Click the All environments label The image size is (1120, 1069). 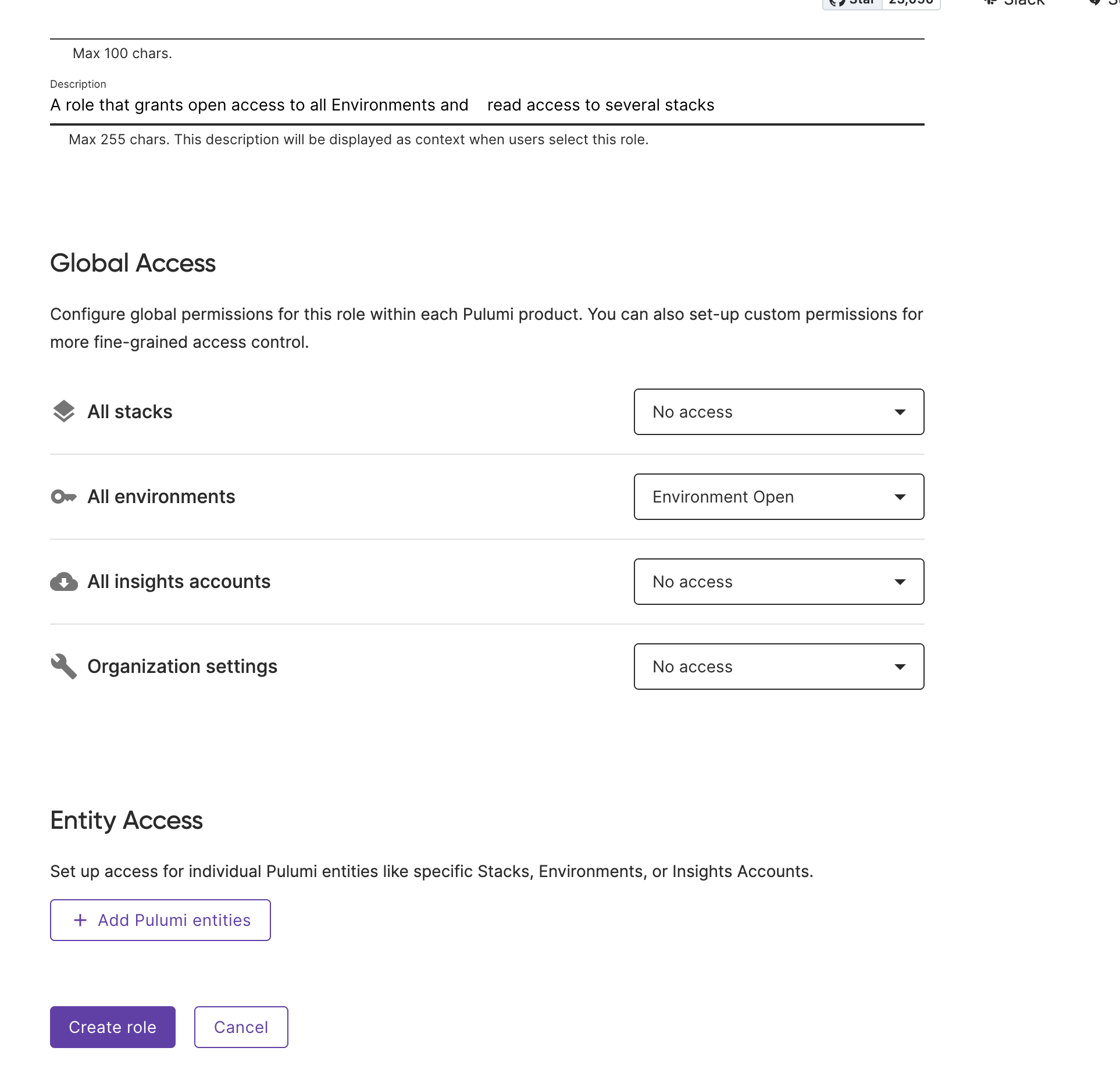point(161,497)
